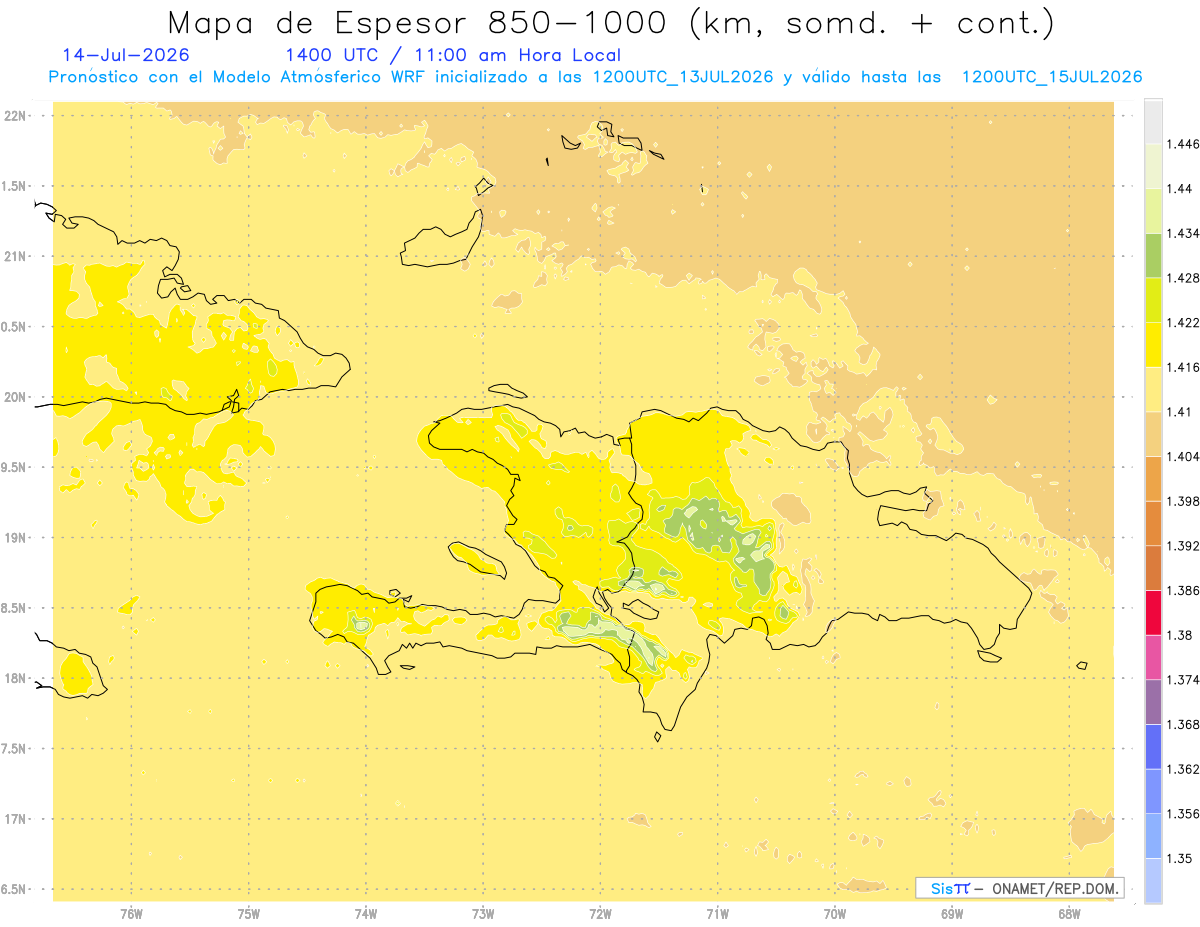Click the longitude label '70W'

pos(835,914)
